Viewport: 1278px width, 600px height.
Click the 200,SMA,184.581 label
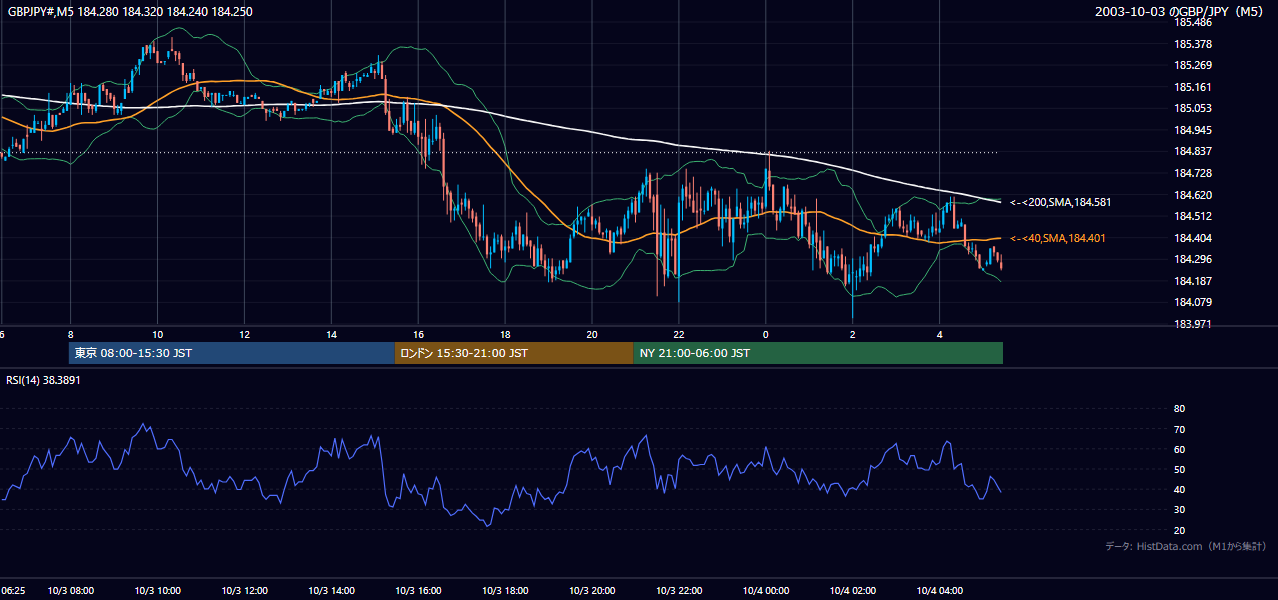pyautogui.click(x=1060, y=202)
